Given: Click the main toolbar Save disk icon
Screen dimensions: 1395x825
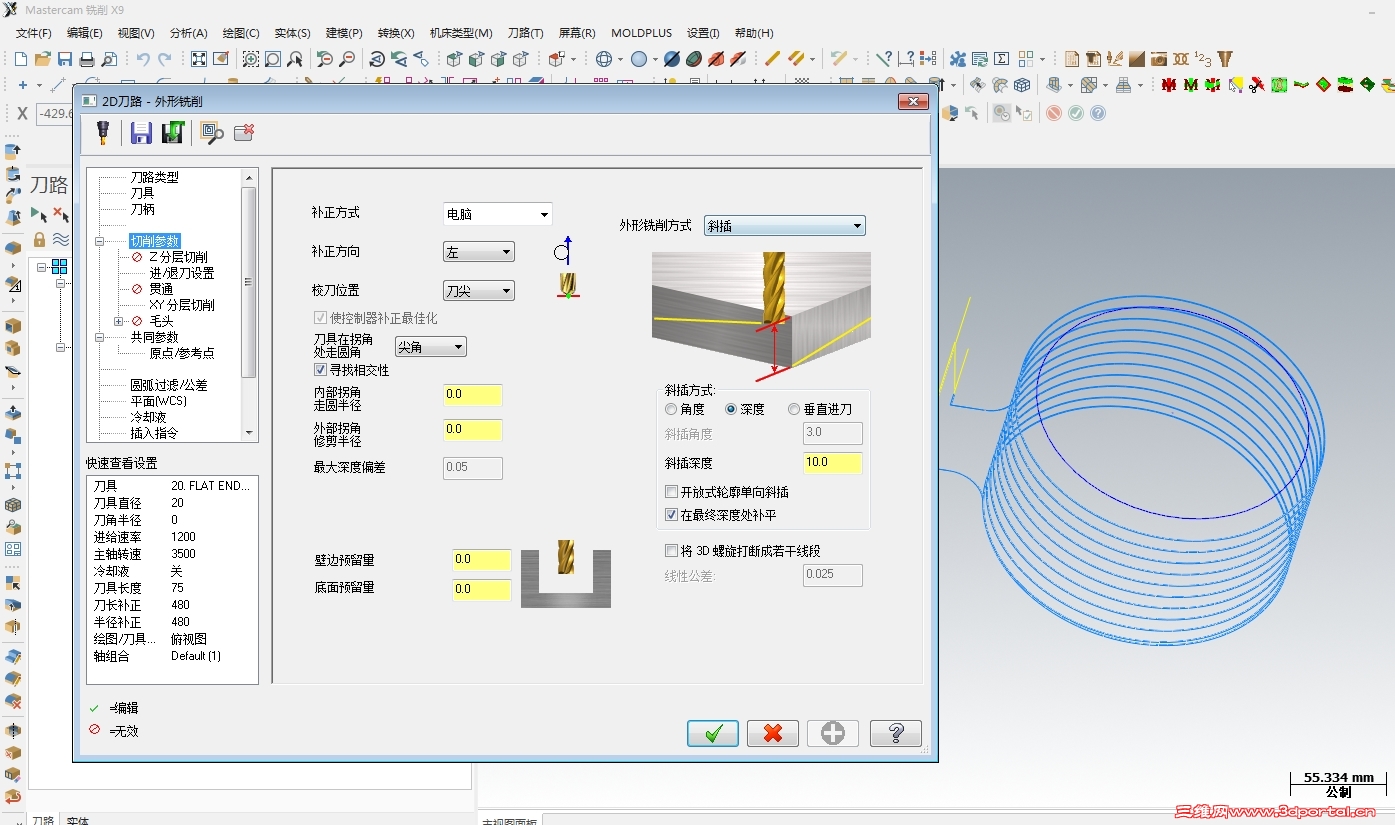Looking at the screenshot, I should click(65, 59).
